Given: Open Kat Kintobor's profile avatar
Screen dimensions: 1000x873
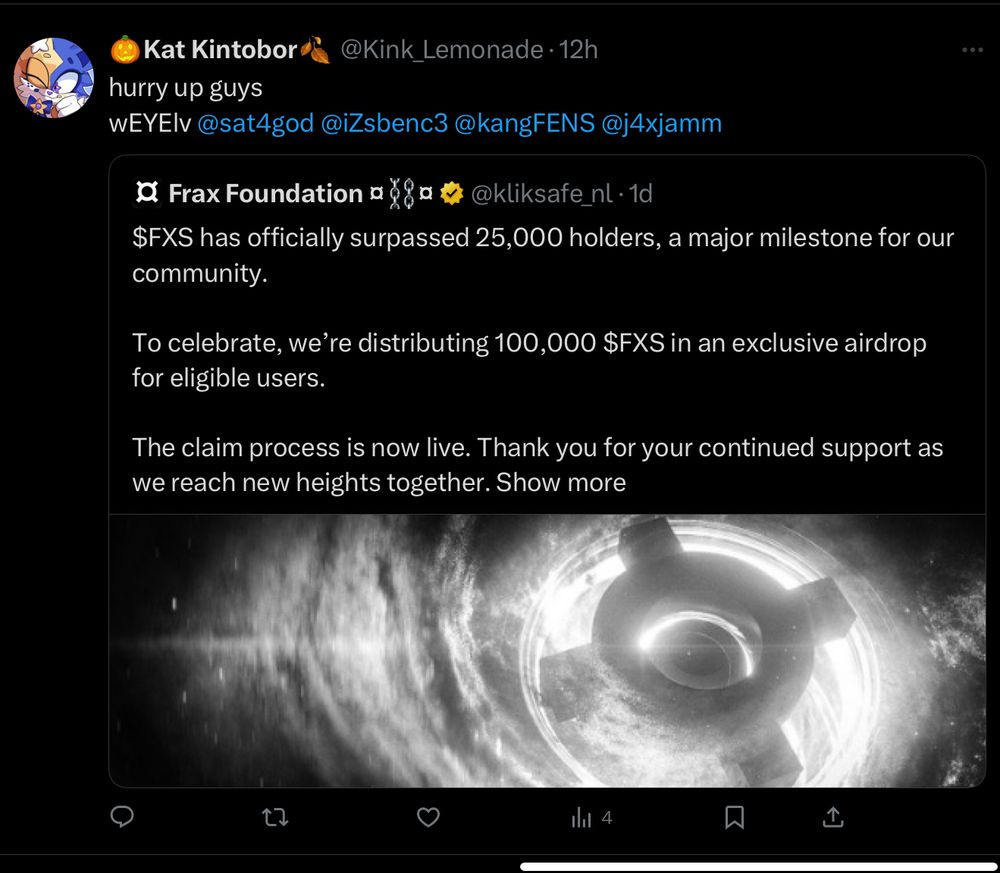Looking at the screenshot, I should (x=54, y=78).
